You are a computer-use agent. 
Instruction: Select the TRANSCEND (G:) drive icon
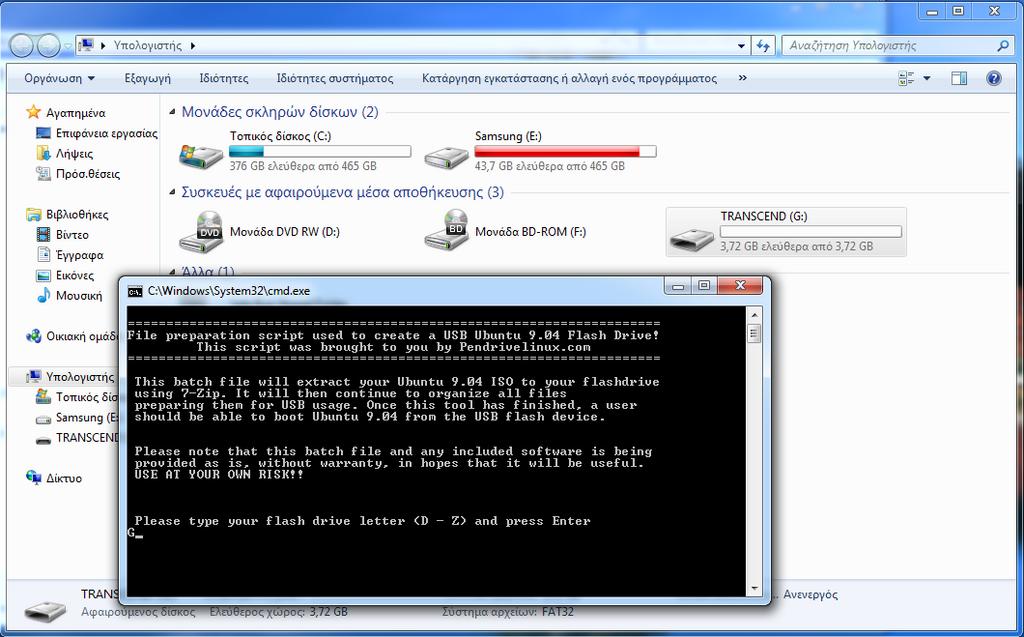point(692,238)
